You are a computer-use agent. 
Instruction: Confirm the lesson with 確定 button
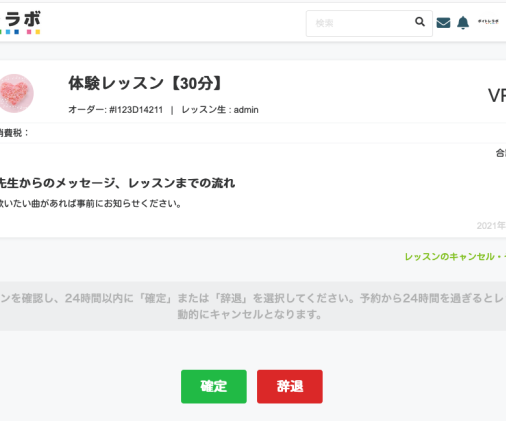(x=214, y=386)
